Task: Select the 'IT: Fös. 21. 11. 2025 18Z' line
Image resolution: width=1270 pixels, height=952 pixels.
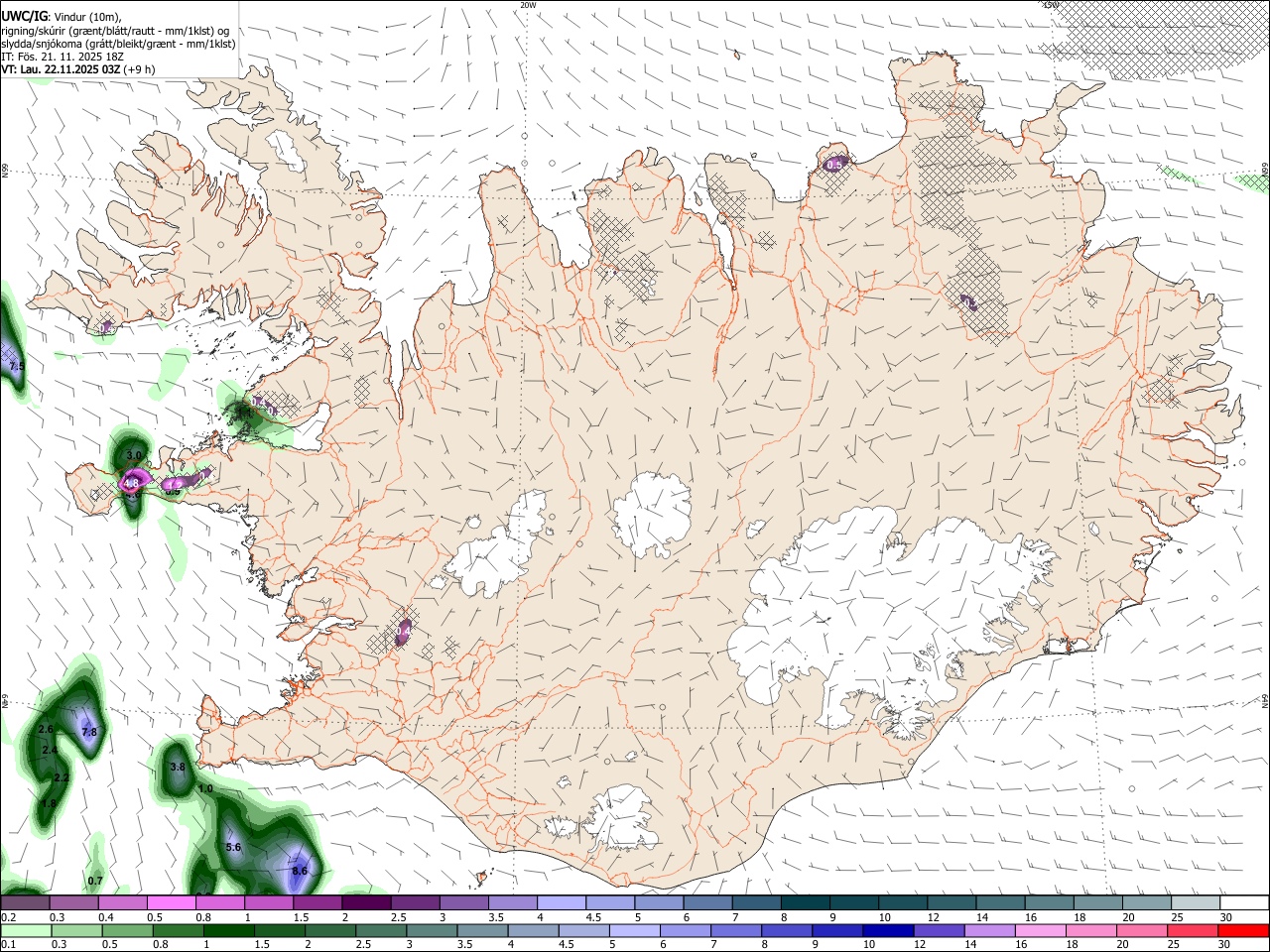Action: click(x=61, y=57)
